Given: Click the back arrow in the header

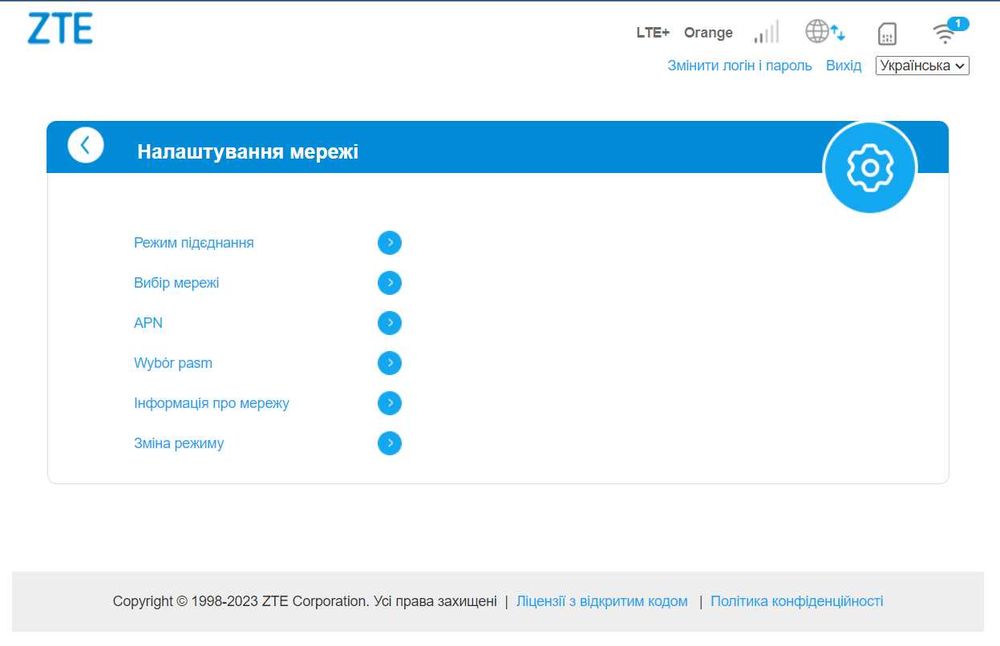Looking at the screenshot, I should click(85, 145).
